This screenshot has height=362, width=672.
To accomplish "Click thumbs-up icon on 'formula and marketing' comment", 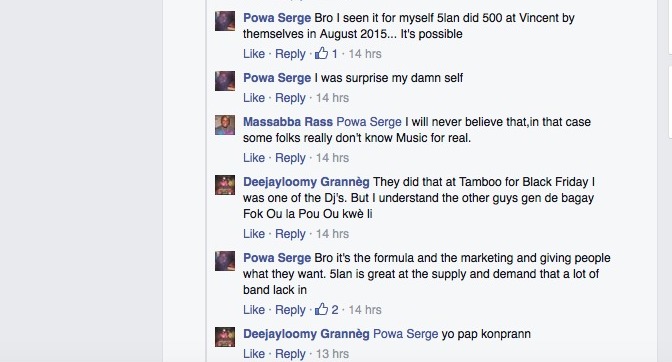I will click(321, 309).
